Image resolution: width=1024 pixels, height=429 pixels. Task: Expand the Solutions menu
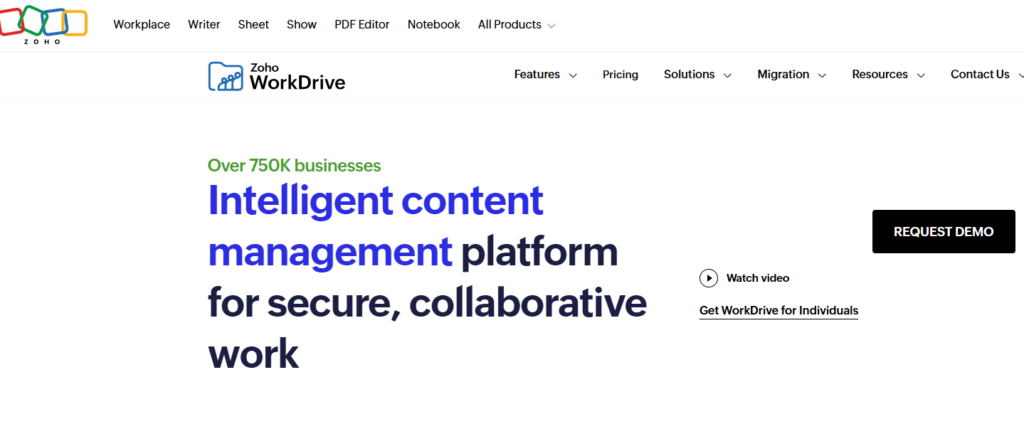click(697, 74)
